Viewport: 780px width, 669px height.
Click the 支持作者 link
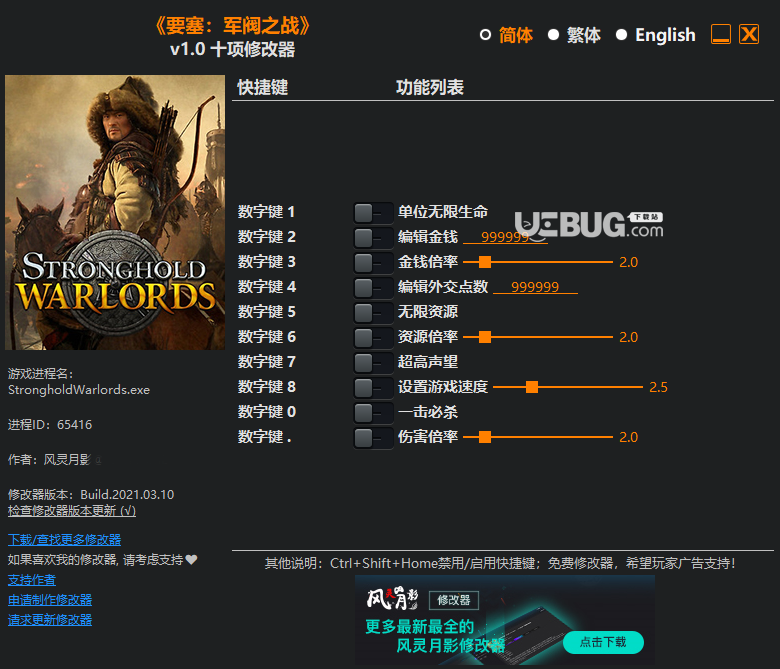(x=32, y=580)
